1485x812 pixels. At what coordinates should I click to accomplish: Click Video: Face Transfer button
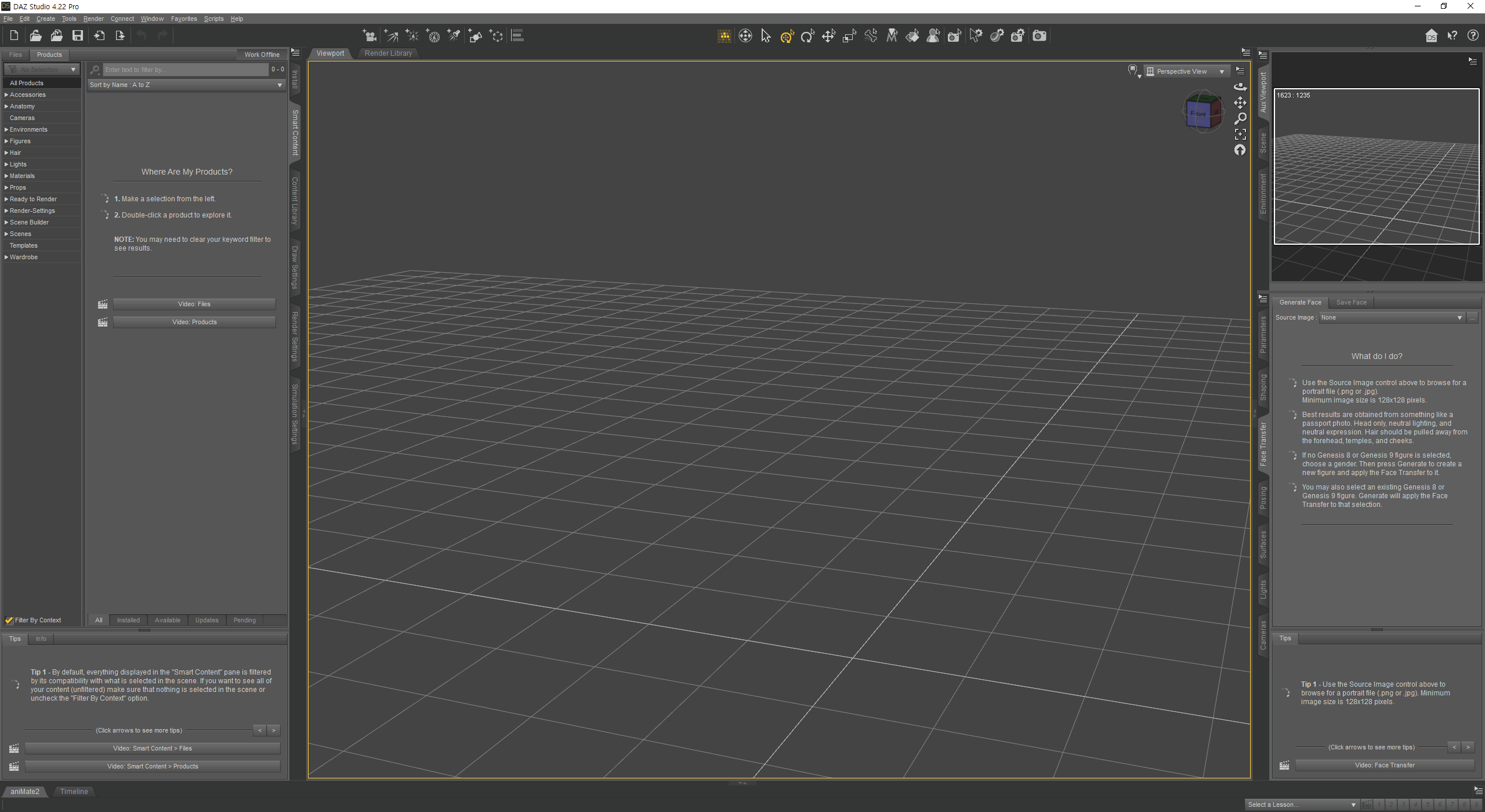(x=1385, y=766)
